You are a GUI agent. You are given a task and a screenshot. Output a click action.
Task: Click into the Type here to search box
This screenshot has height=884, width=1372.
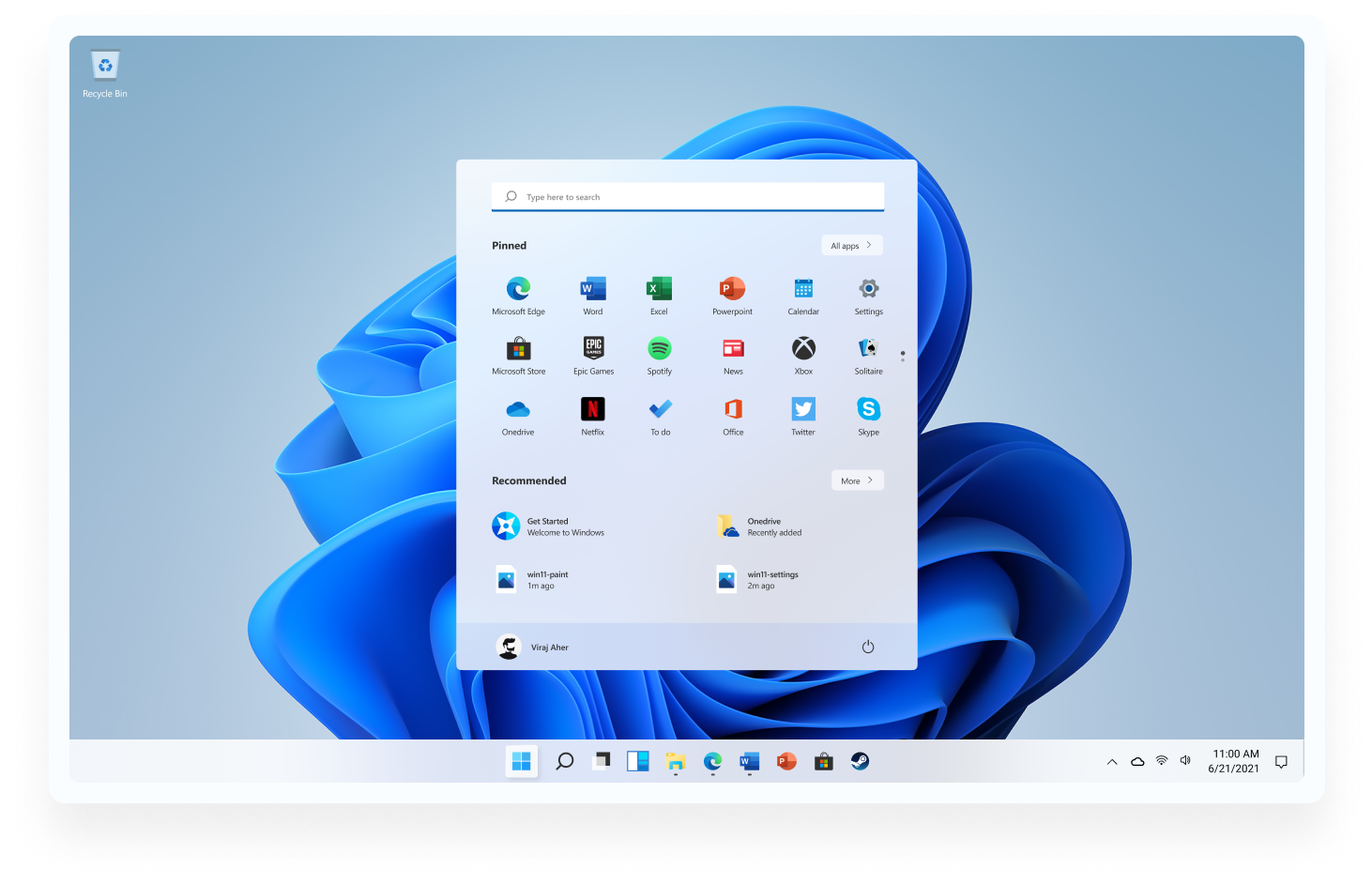[688, 197]
